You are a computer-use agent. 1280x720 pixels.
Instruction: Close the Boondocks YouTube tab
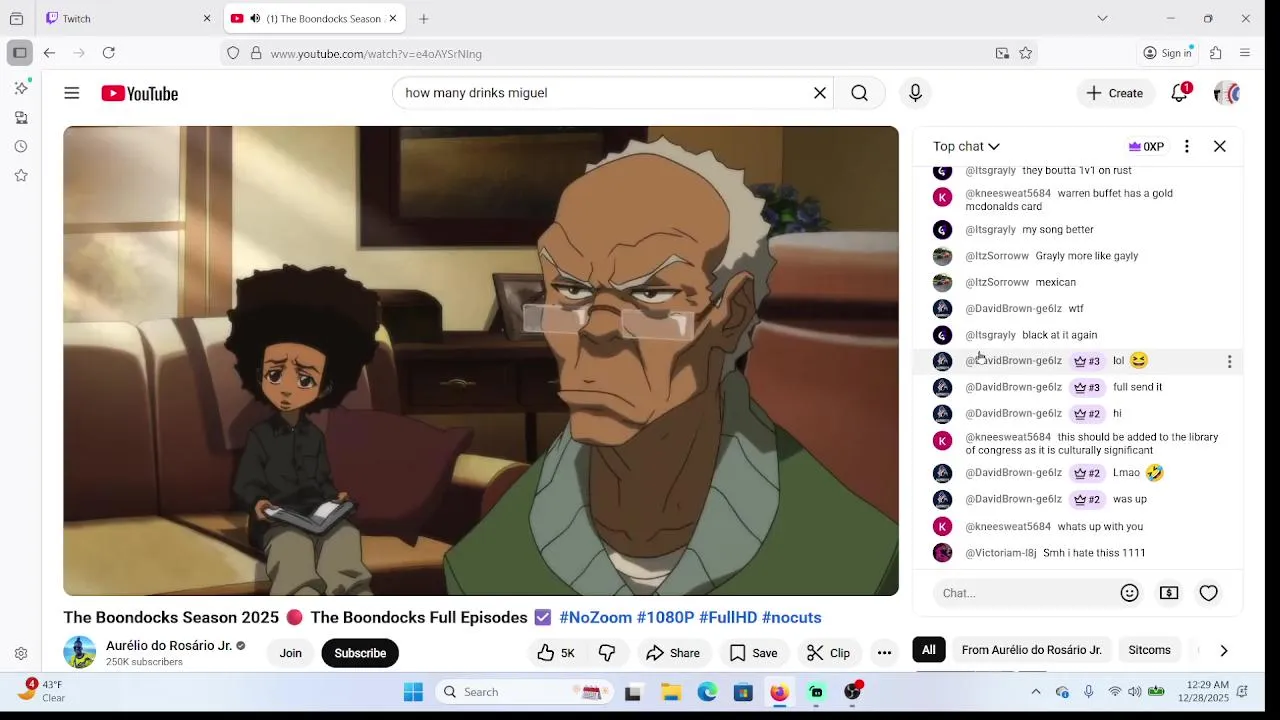[393, 18]
